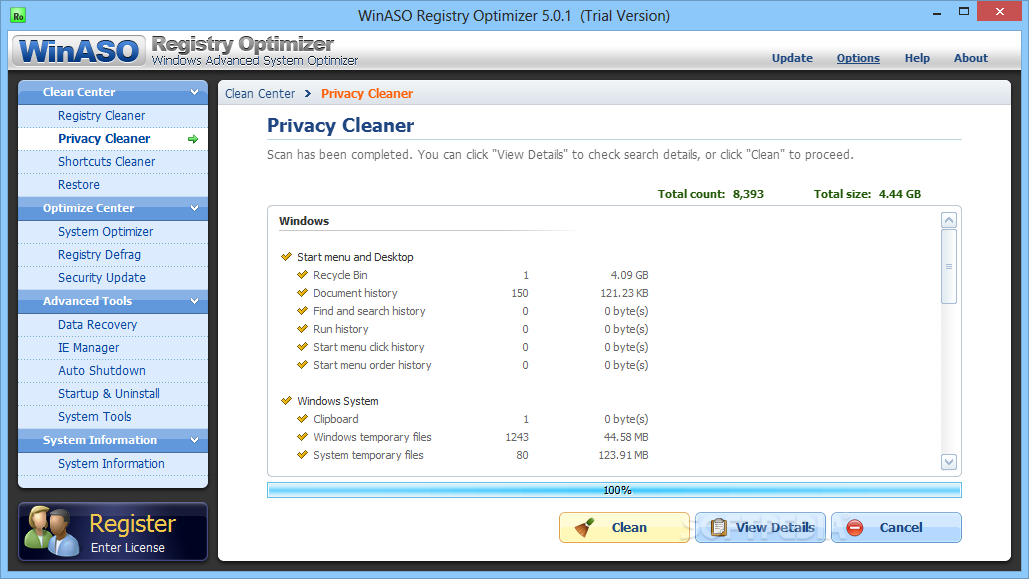Viewport: 1029px width, 579px height.
Task: Open Startup & Uninstall tool
Action: (x=113, y=393)
